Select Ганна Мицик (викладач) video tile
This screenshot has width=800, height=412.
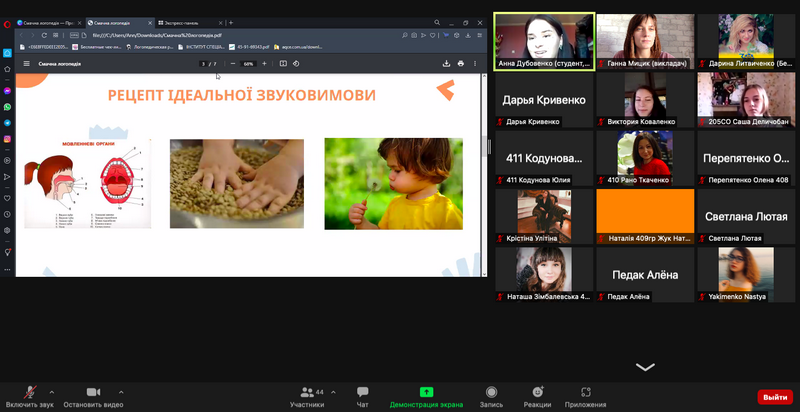point(645,41)
